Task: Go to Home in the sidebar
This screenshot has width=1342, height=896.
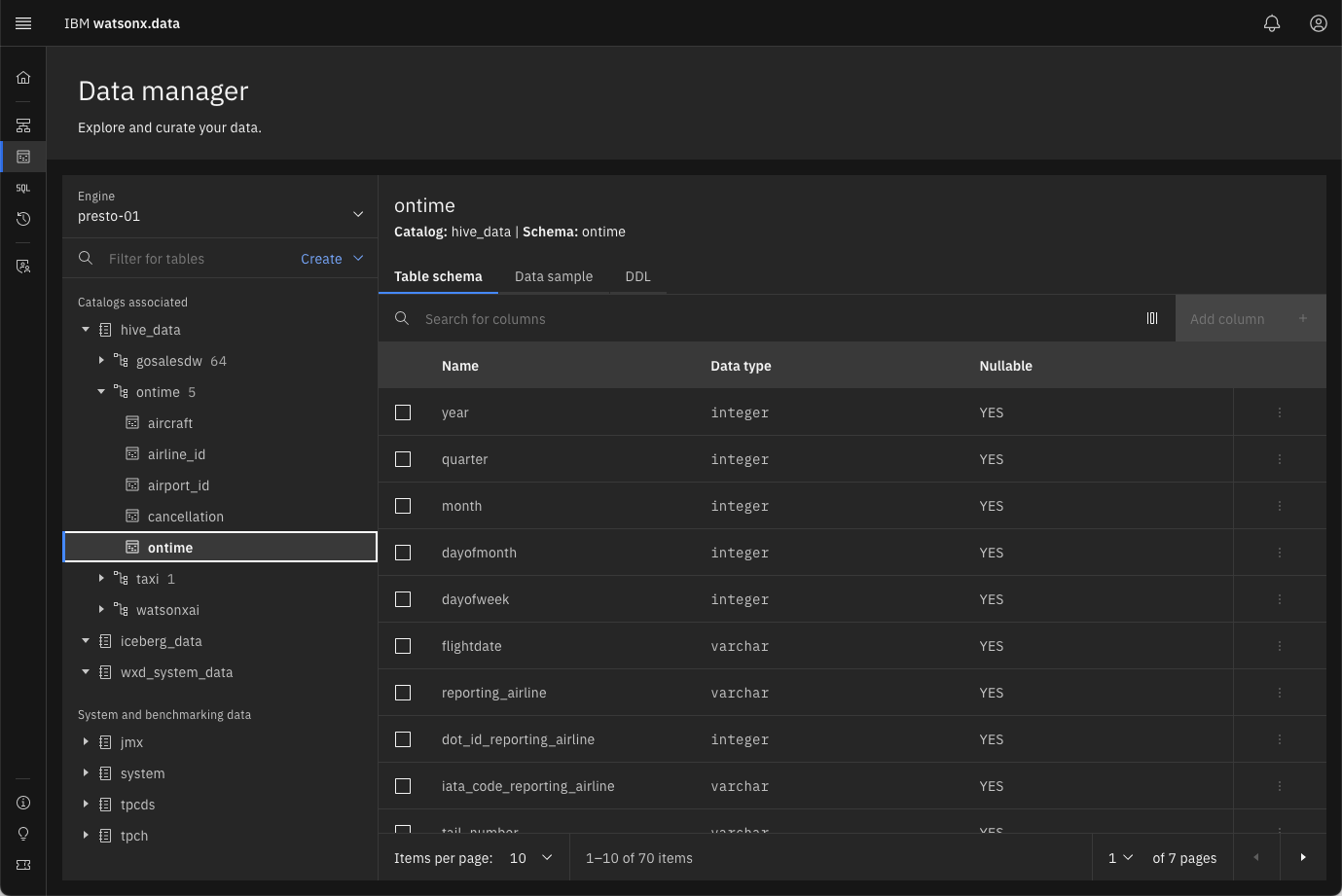Action: [x=23, y=78]
